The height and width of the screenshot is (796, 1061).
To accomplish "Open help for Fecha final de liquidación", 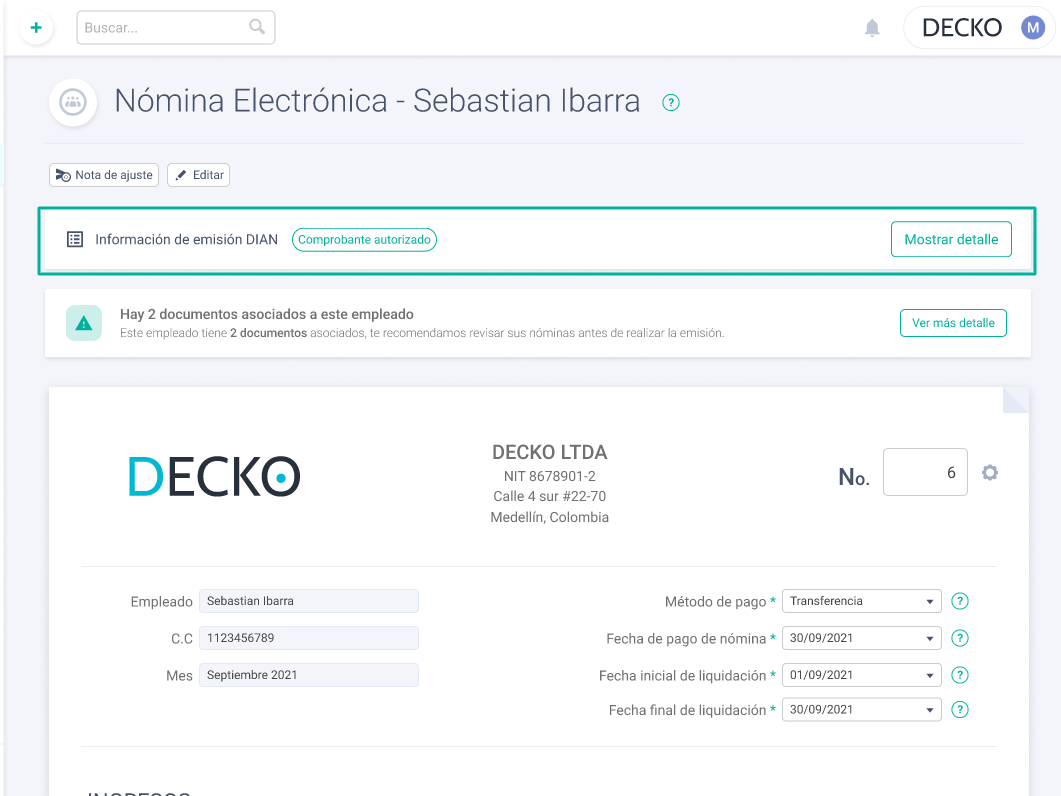I will (960, 710).
